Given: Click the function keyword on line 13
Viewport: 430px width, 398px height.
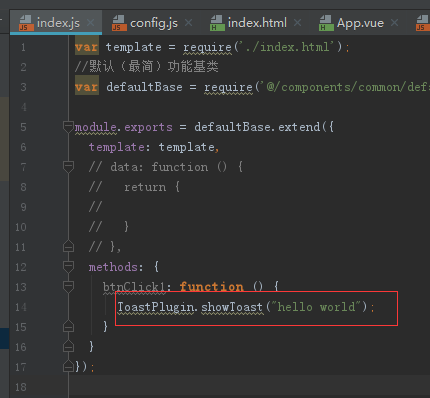Looking at the screenshot, I should point(211,287).
